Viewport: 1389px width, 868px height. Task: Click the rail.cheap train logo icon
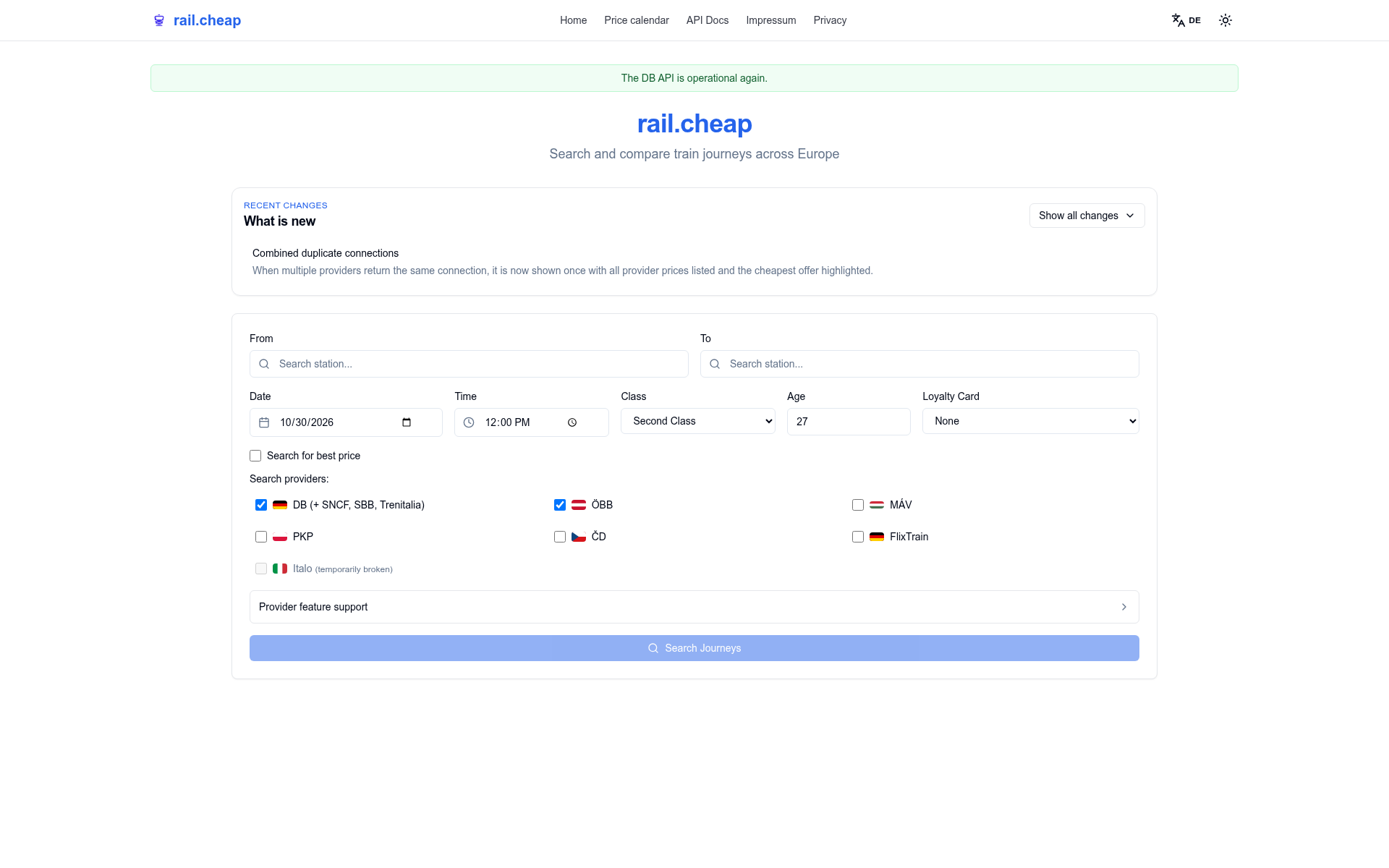point(159,20)
